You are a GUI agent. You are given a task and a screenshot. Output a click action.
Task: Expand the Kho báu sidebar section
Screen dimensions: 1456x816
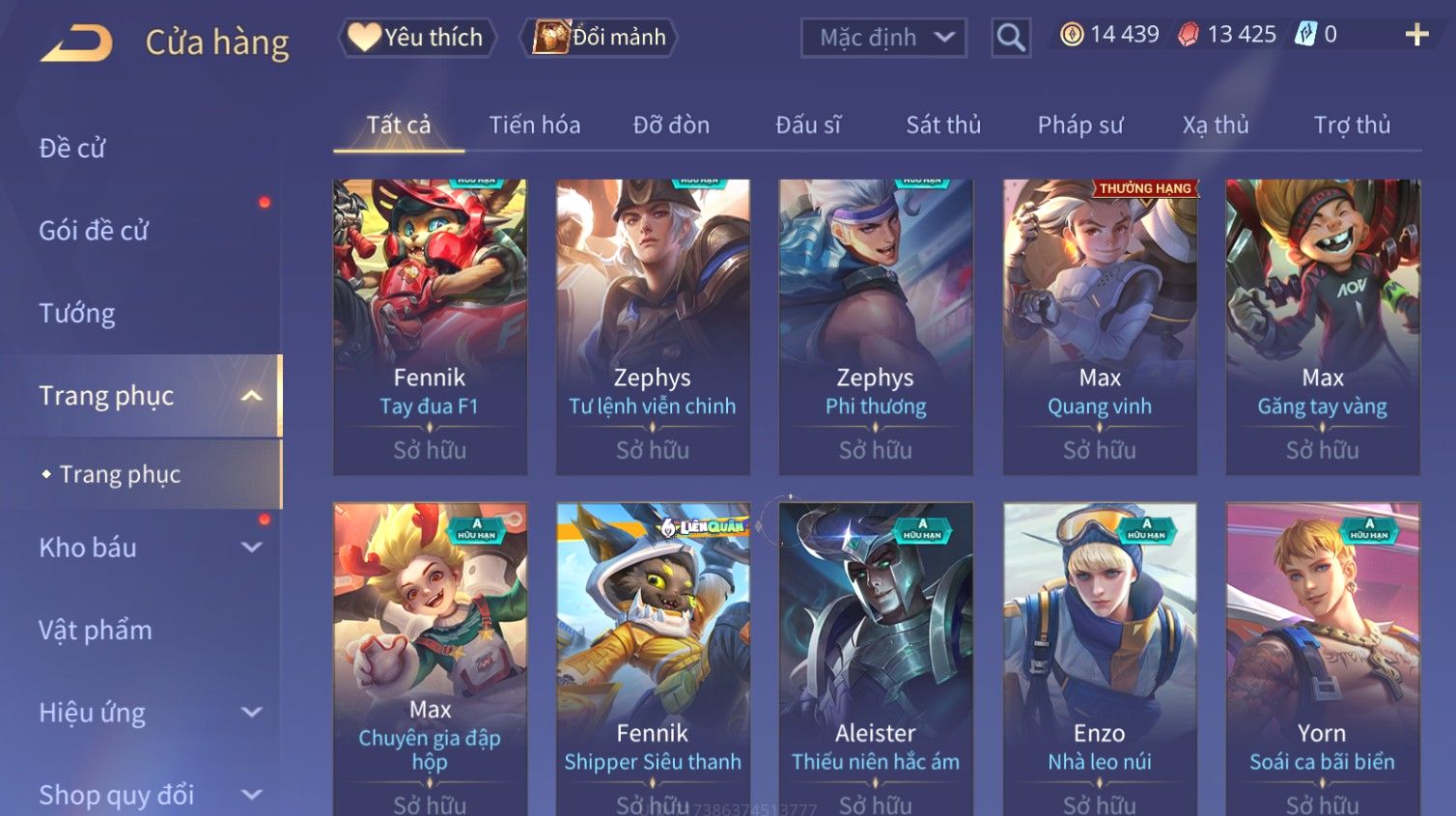tap(252, 548)
